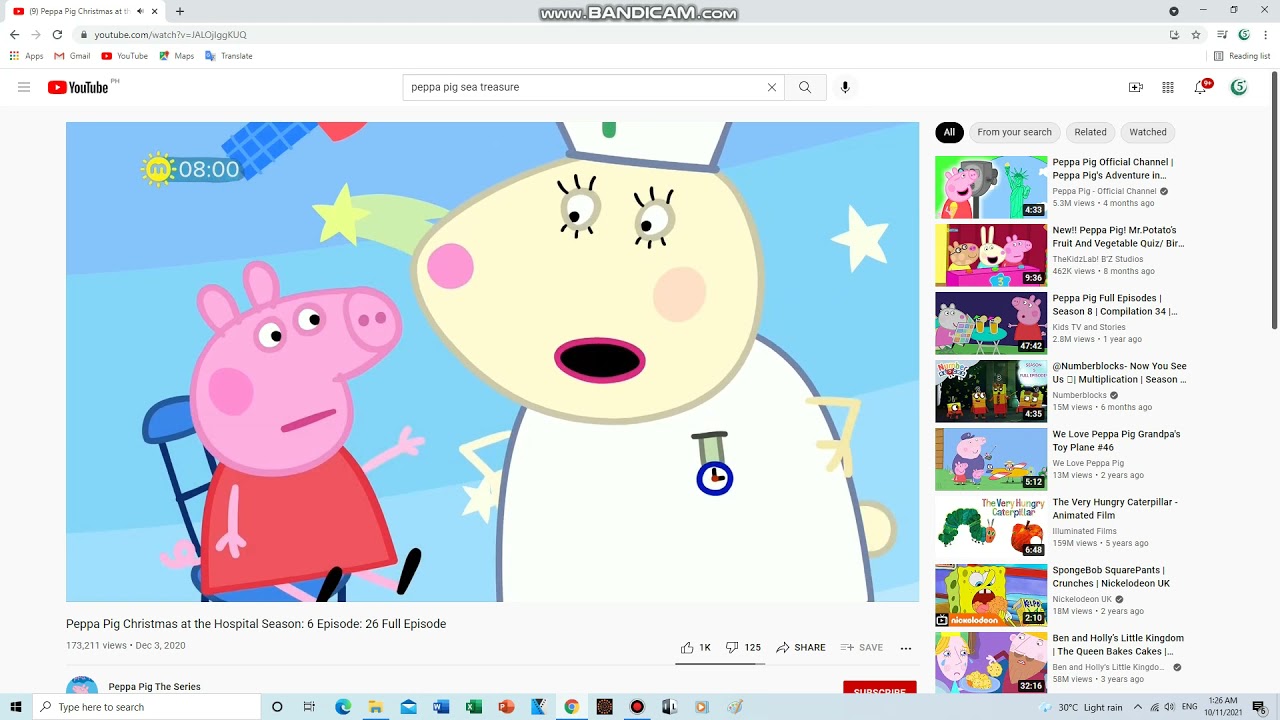Open Word from the taskbar

coord(441,707)
